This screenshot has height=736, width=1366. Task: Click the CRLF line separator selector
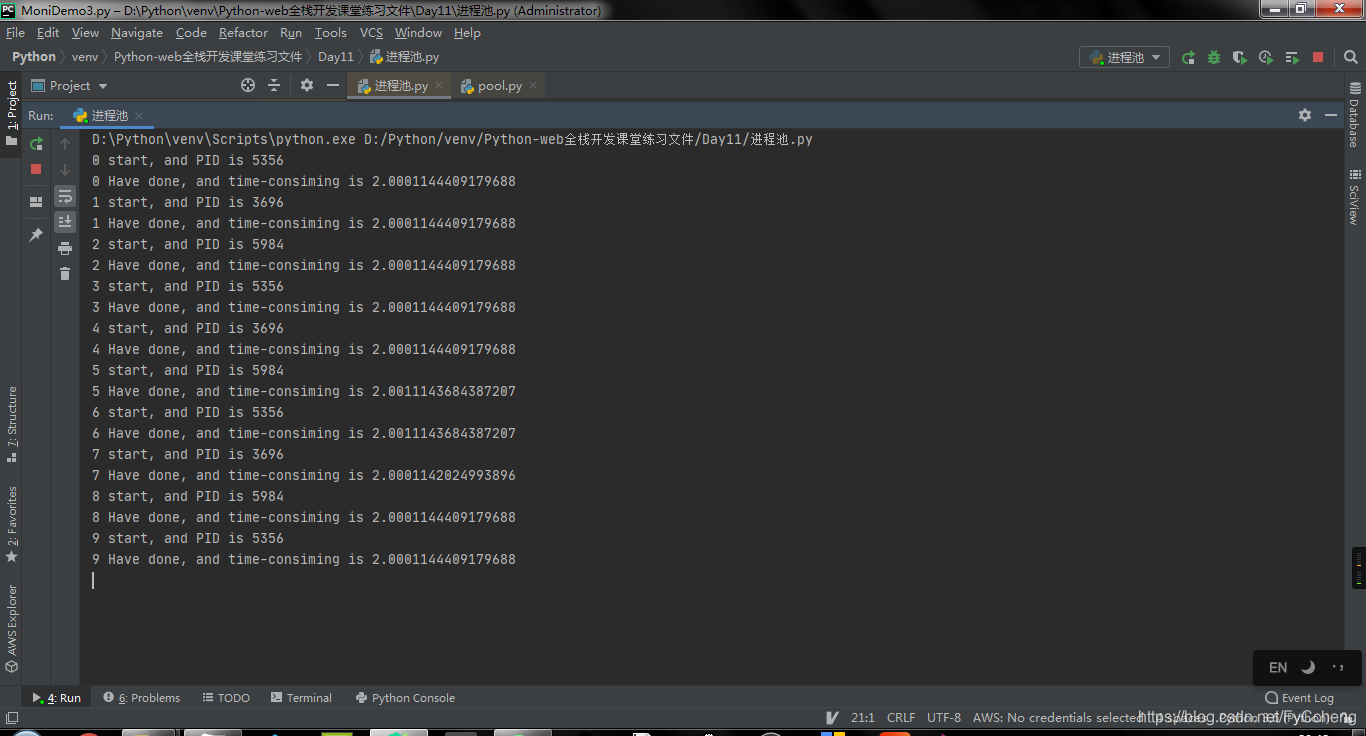pos(901,717)
